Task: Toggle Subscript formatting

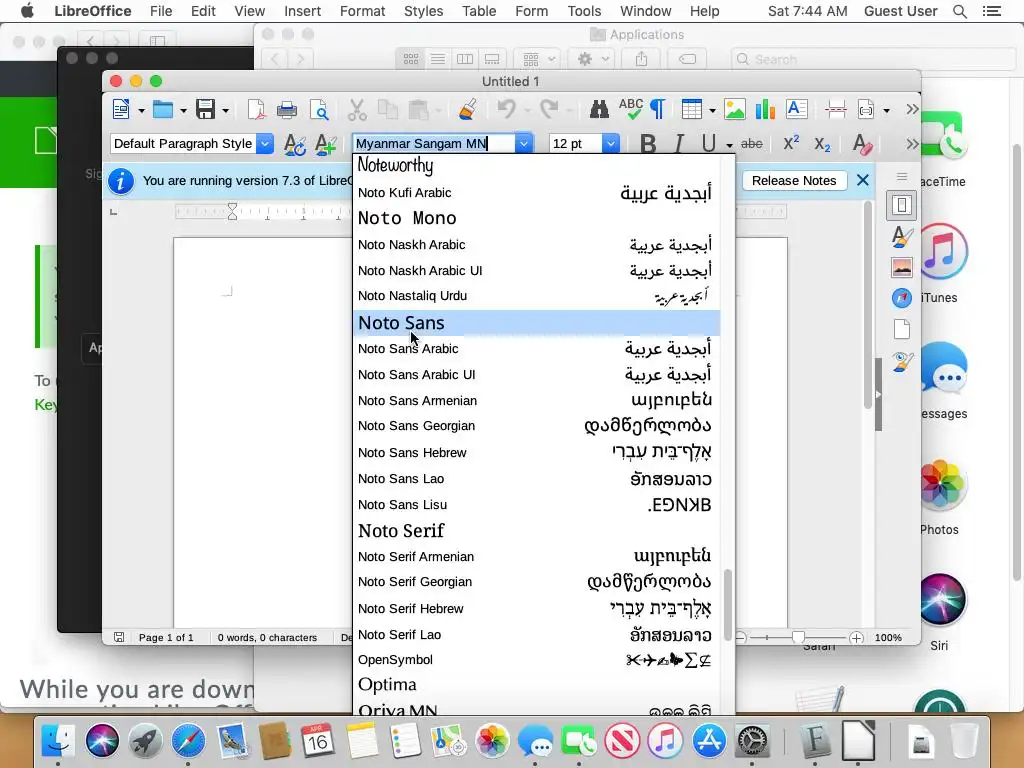Action: pyautogui.click(x=822, y=144)
